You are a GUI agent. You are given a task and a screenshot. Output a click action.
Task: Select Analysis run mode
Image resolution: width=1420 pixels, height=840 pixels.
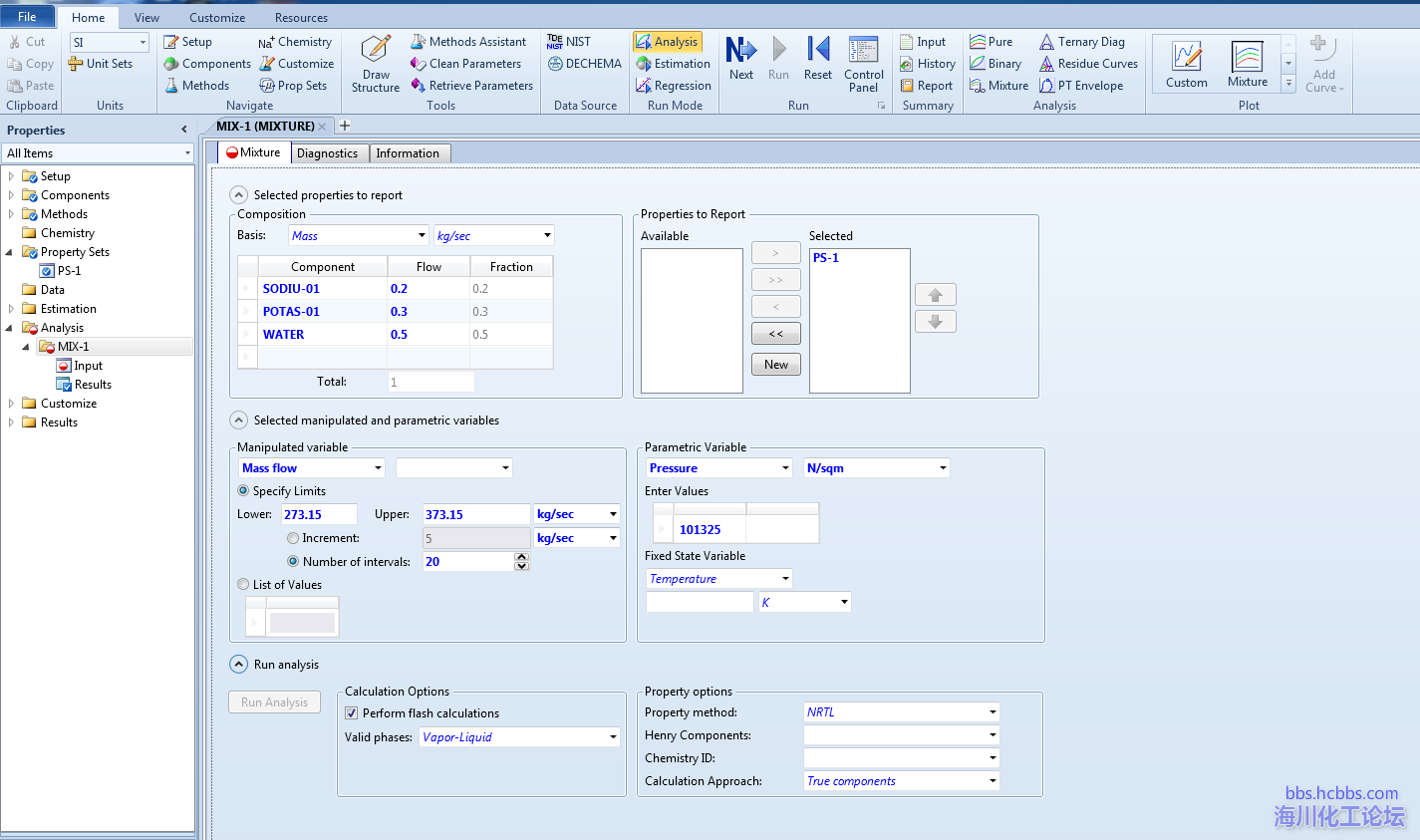coord(668,42)
